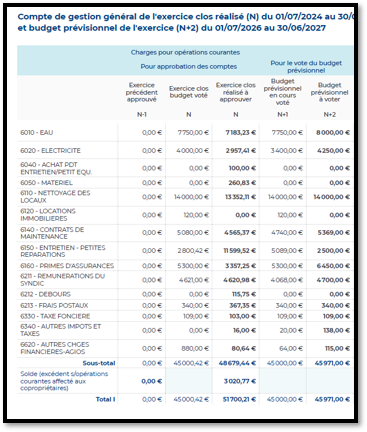Click the PRIMES D'ASSURANCES realized '3 357,25 €'
Screen dimensions: 367x432
pyautogui.click(x=240, y=266)
